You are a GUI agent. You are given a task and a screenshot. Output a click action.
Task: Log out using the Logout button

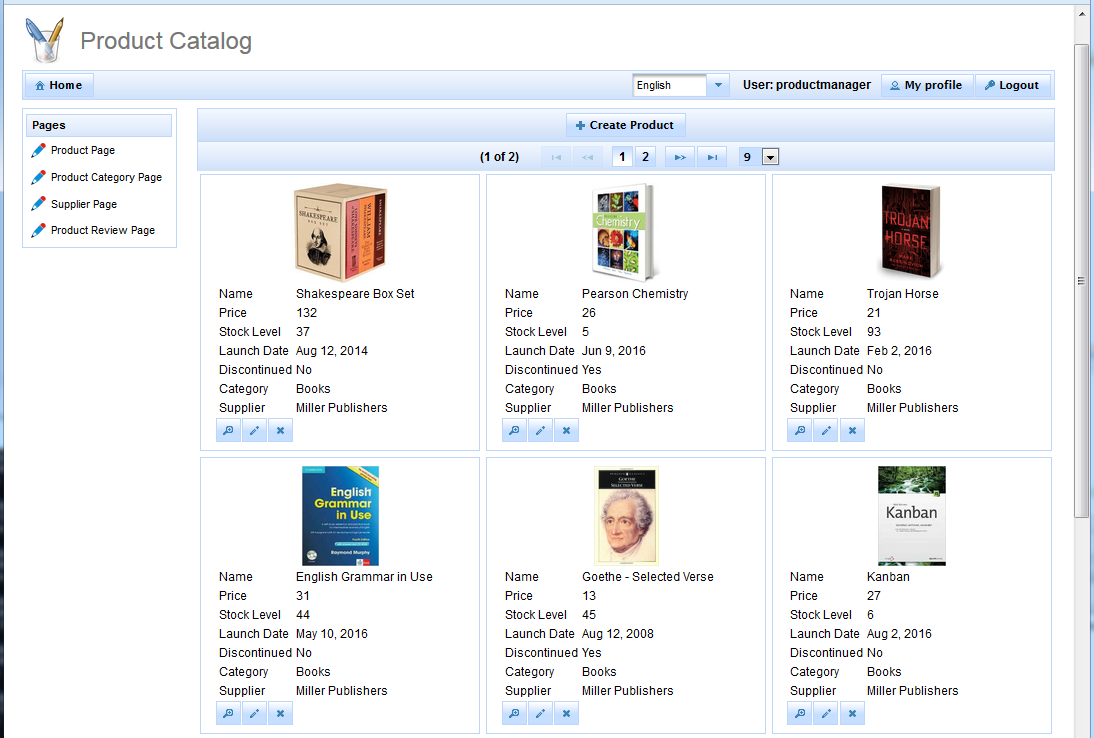(1012, 86)
